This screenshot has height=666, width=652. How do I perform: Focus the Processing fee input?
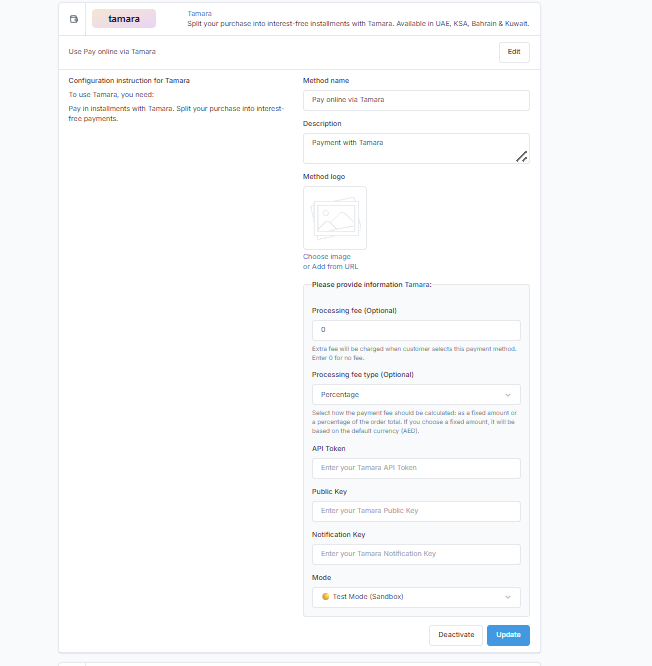416,330
